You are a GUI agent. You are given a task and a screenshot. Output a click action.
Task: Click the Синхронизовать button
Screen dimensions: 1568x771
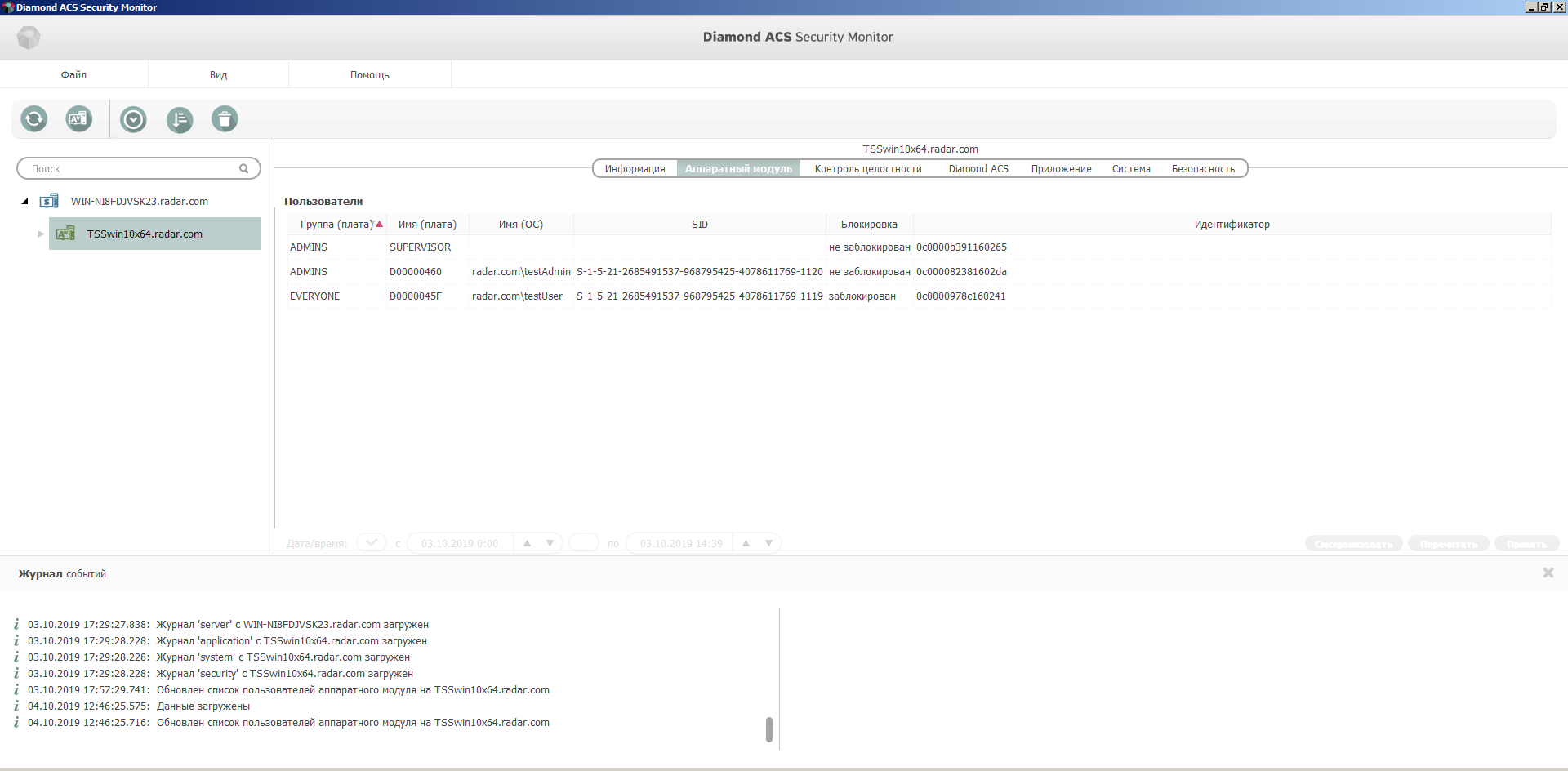pos(1354,544)
